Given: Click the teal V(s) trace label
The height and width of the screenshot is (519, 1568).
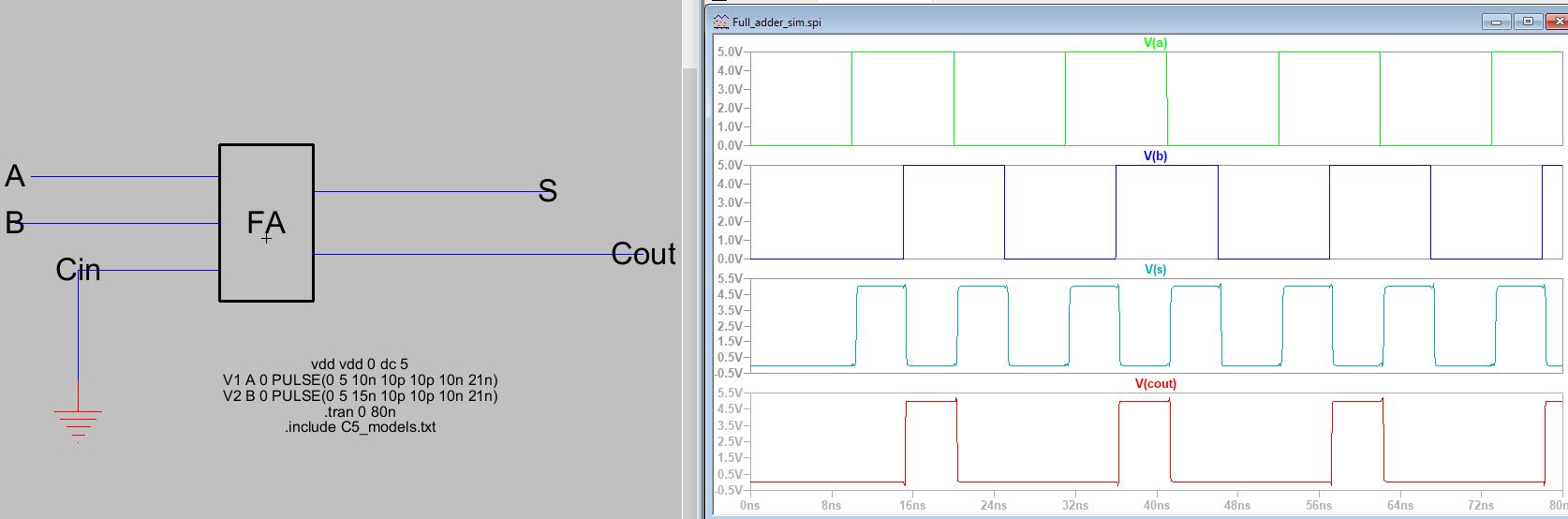Looking at the screenshot, I should [1155, 270].
